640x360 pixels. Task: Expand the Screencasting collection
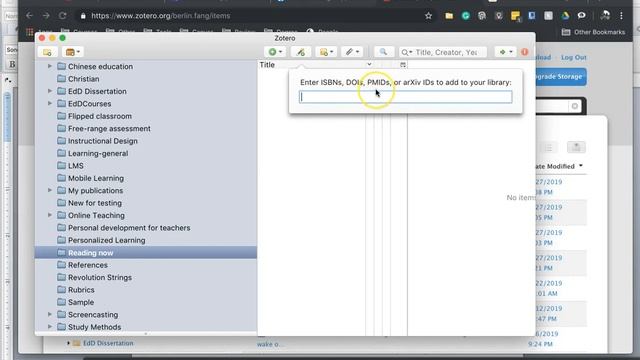(50, 314)
